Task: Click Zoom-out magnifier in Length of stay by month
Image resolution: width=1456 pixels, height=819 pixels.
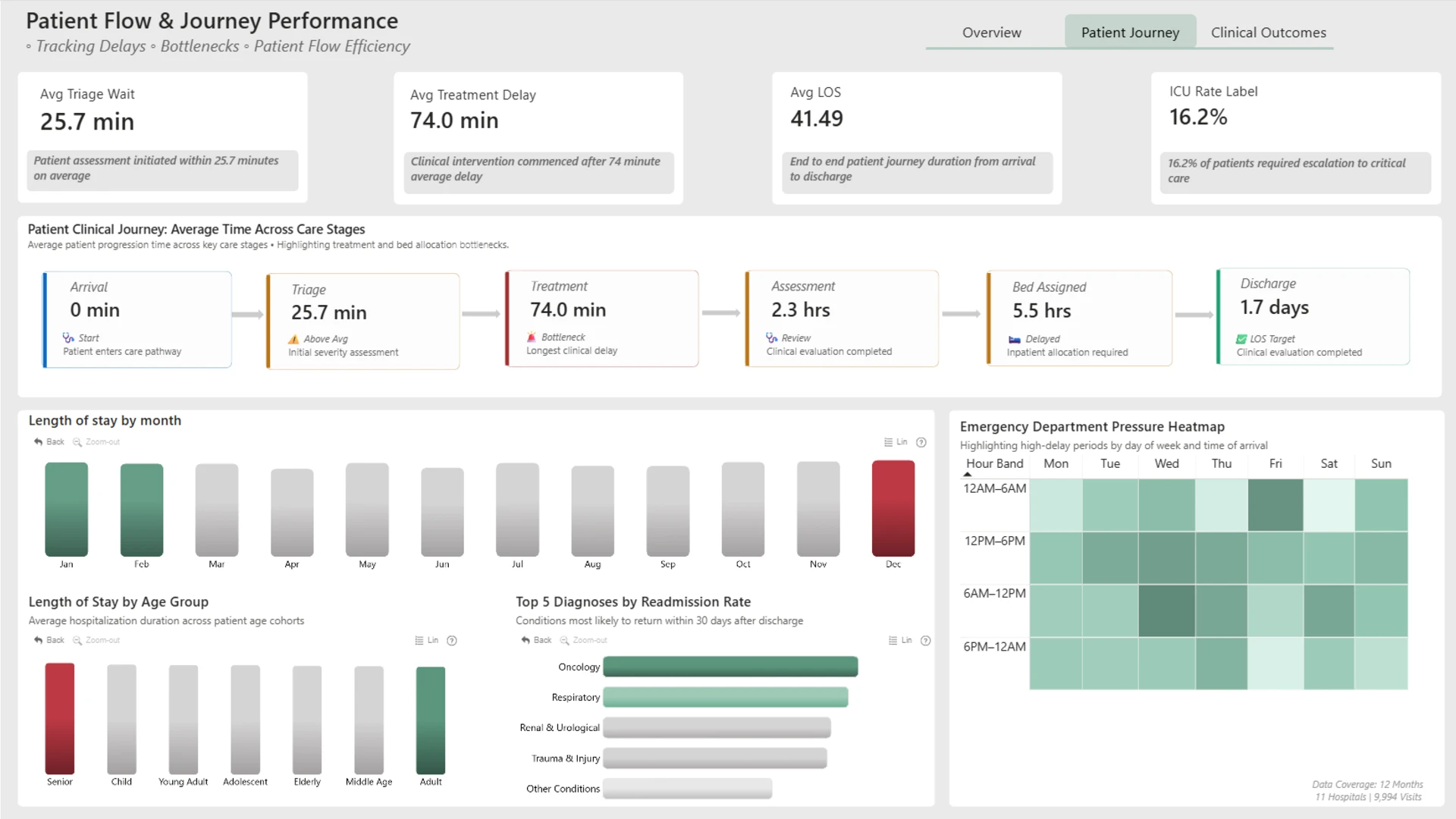Action: [77, 442]
